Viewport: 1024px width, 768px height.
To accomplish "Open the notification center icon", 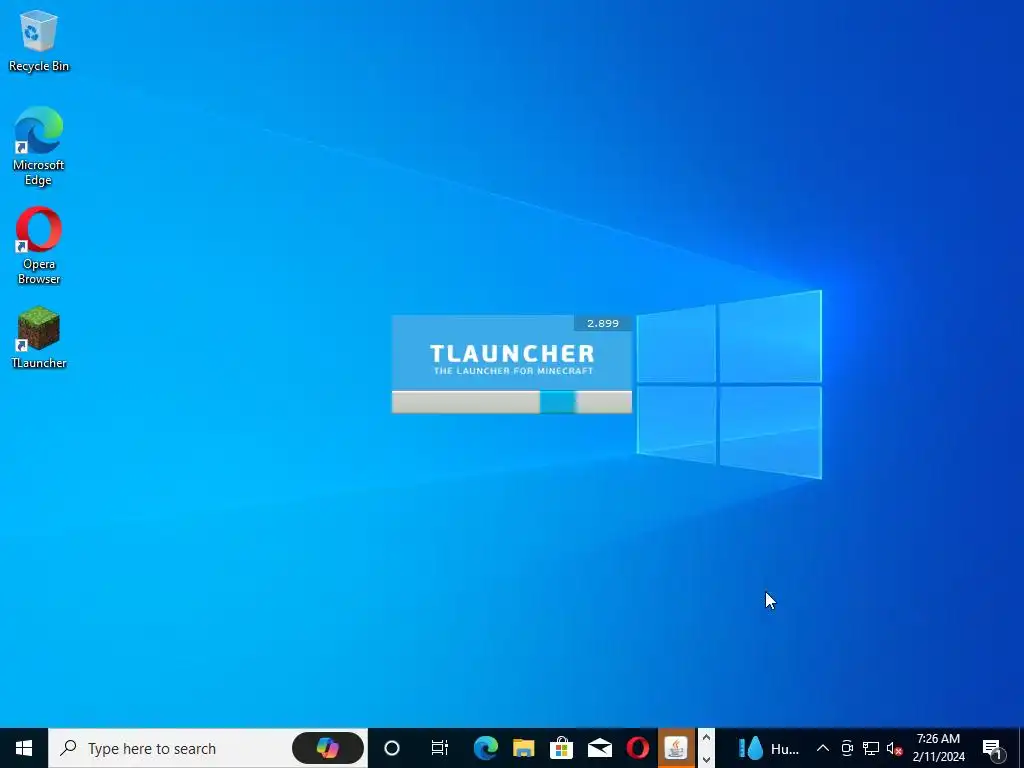I will click(x=993, y=748).
